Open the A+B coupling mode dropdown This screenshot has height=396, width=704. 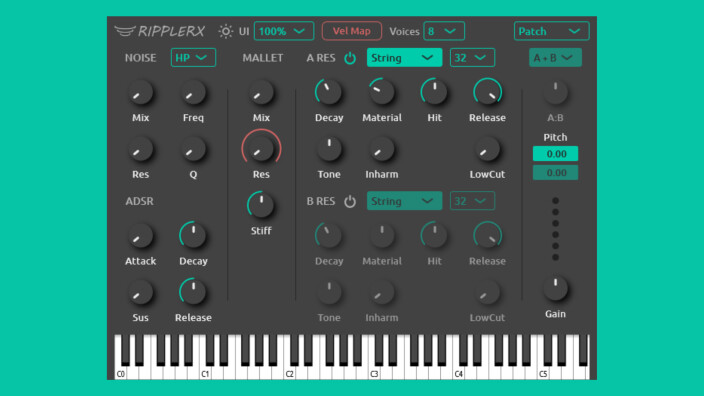(555, 57)
